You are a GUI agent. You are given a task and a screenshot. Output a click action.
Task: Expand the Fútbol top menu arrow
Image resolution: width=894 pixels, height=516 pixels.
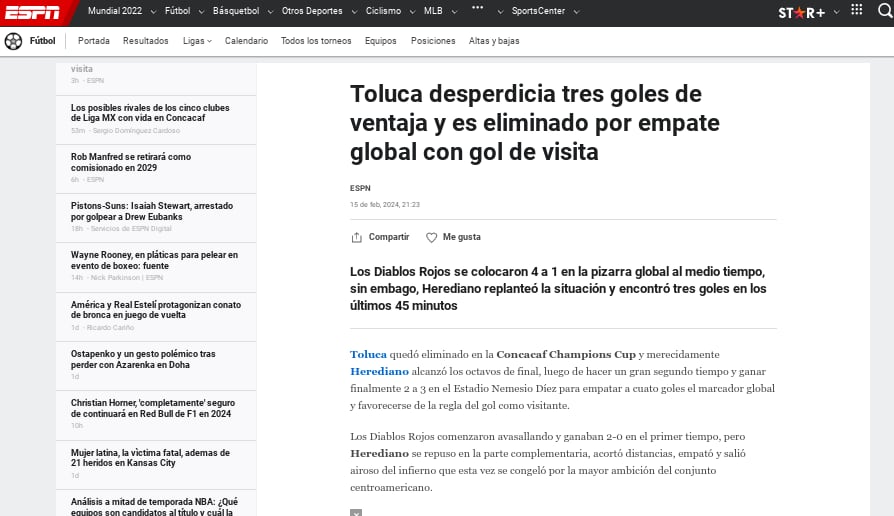point(201,11)
